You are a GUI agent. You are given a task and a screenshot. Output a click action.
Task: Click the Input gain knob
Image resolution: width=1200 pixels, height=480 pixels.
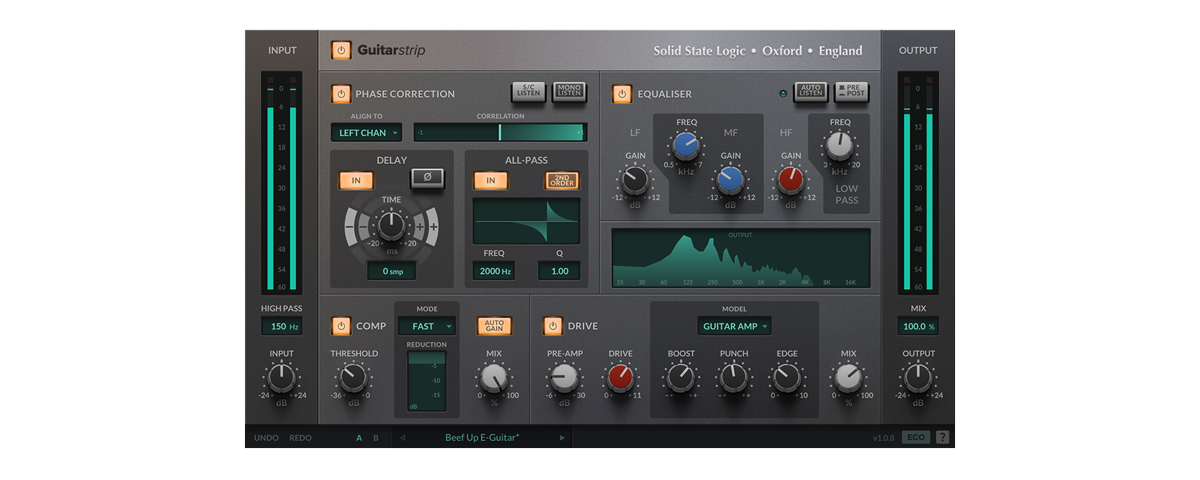pos(281,377)
